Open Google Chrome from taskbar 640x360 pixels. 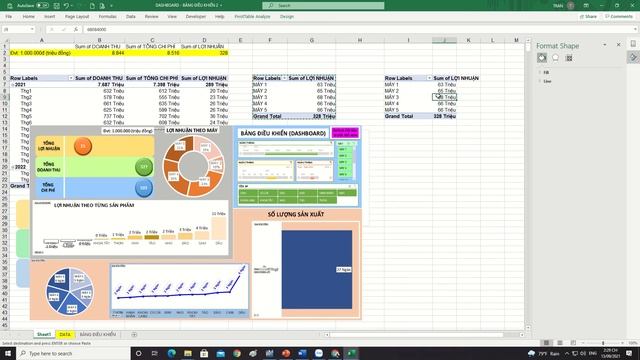tap(237, 353)
